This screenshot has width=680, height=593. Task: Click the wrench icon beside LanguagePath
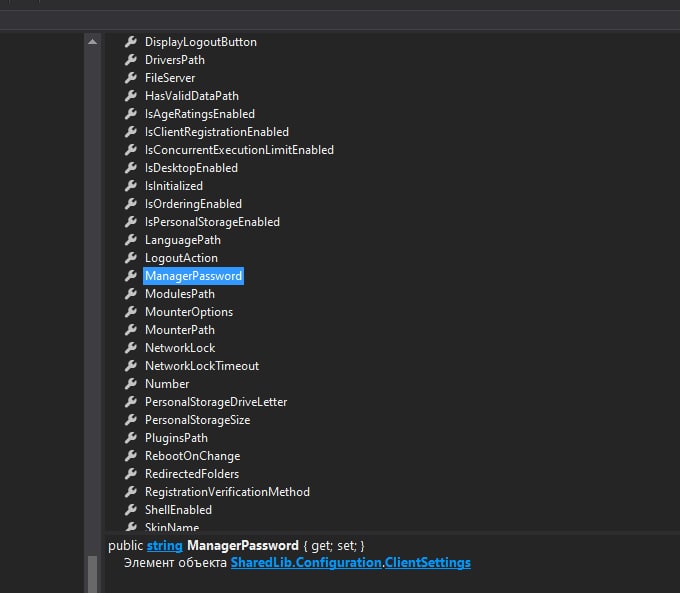[x=131, y=240]
